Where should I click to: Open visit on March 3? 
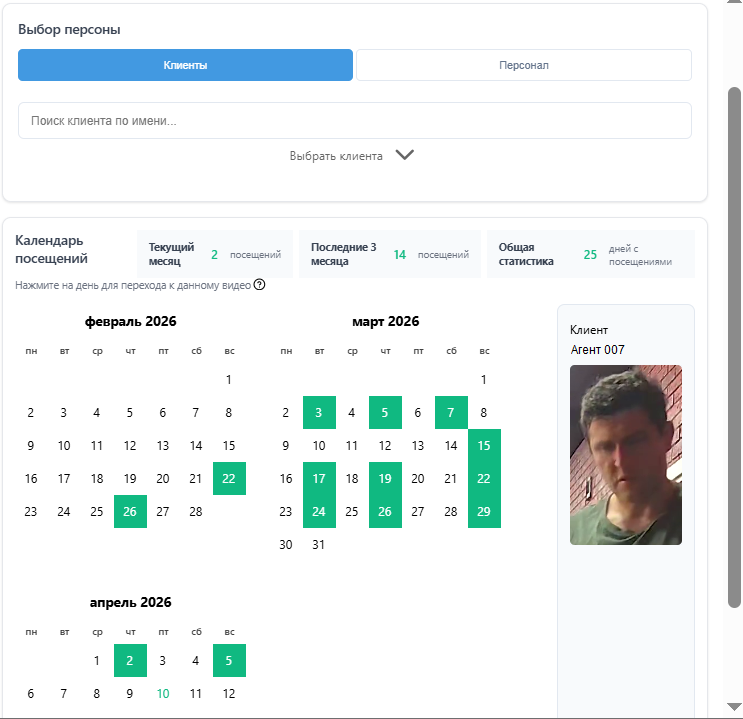[x=319, y=412]
